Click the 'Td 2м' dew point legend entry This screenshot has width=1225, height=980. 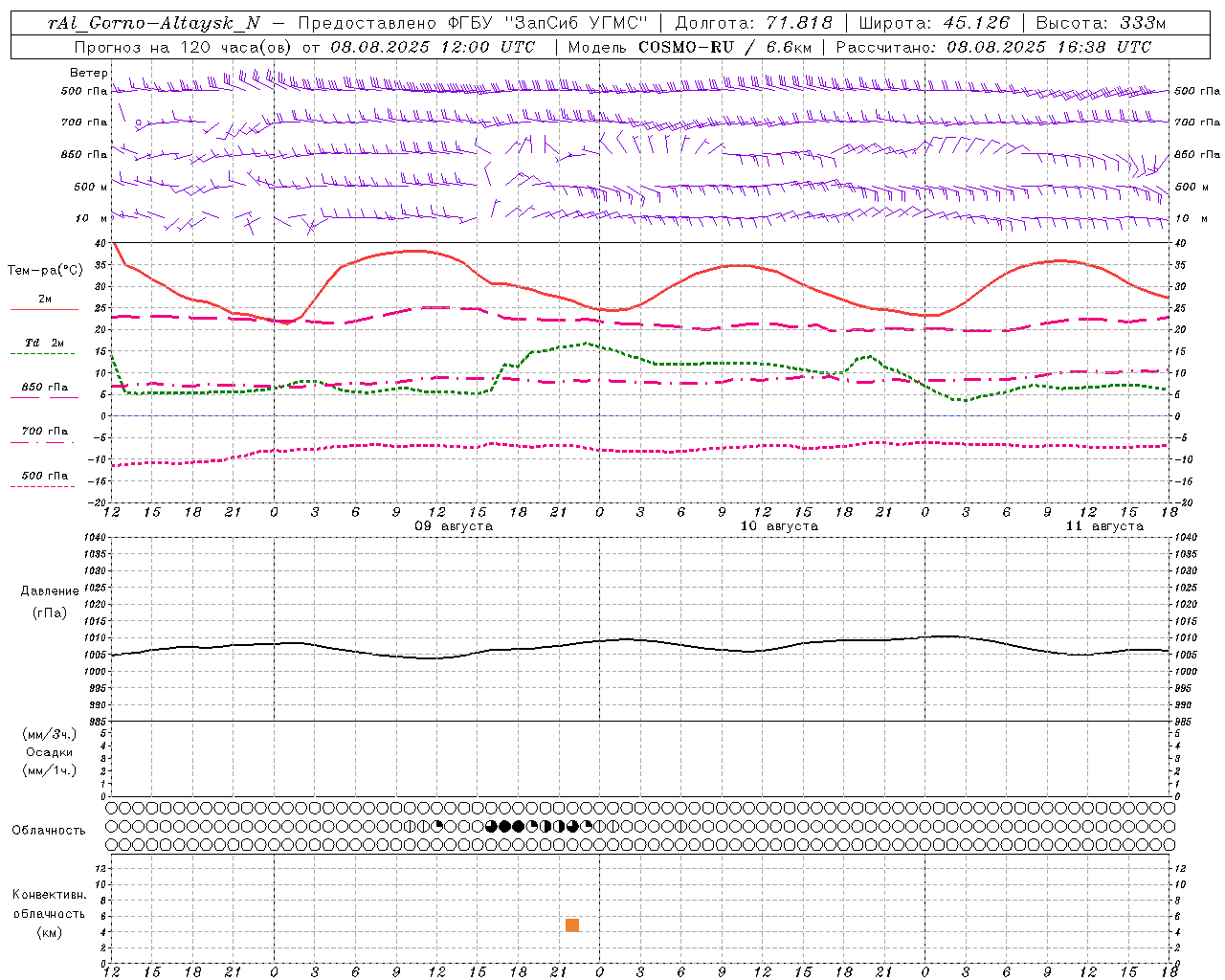coord(45,343)
